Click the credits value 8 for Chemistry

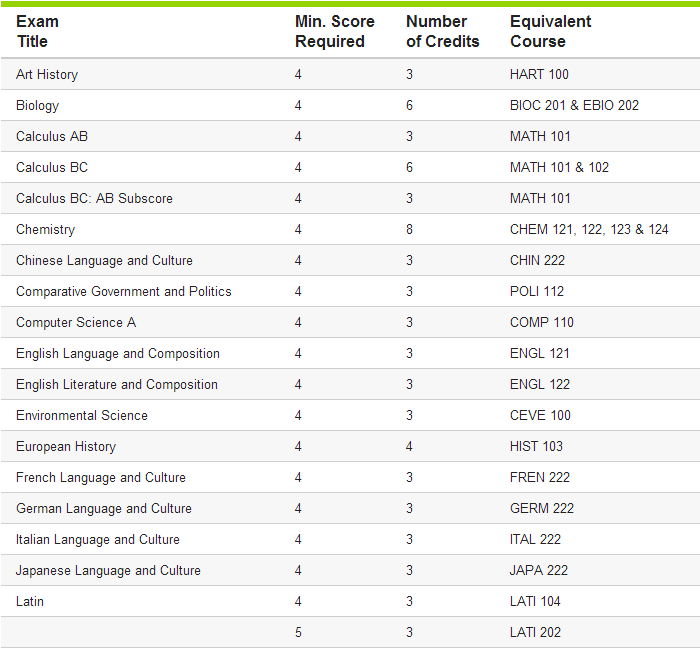409,229
